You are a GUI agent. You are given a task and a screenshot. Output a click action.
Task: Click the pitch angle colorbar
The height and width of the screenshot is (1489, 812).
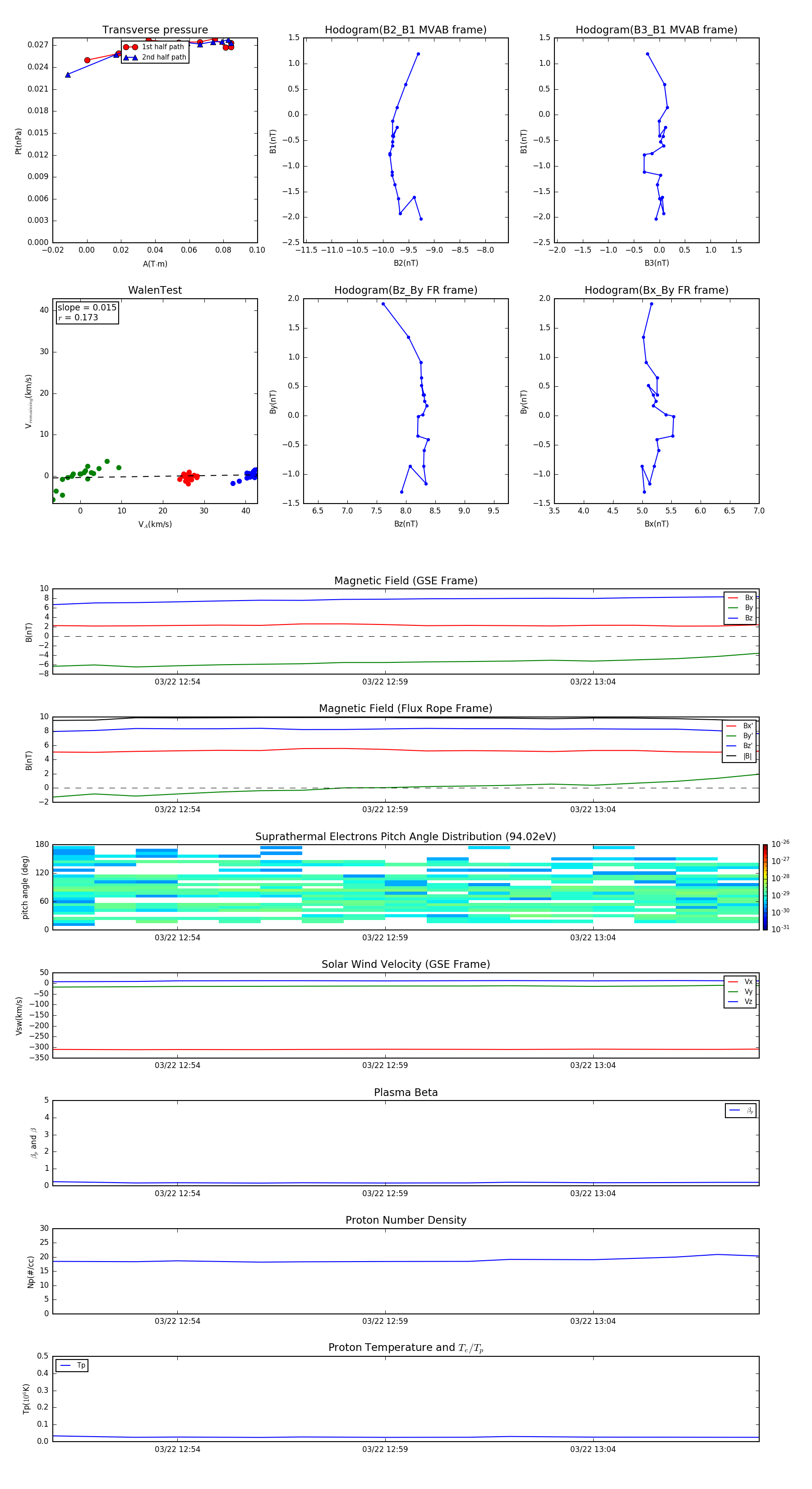click(x=765, y=887)
